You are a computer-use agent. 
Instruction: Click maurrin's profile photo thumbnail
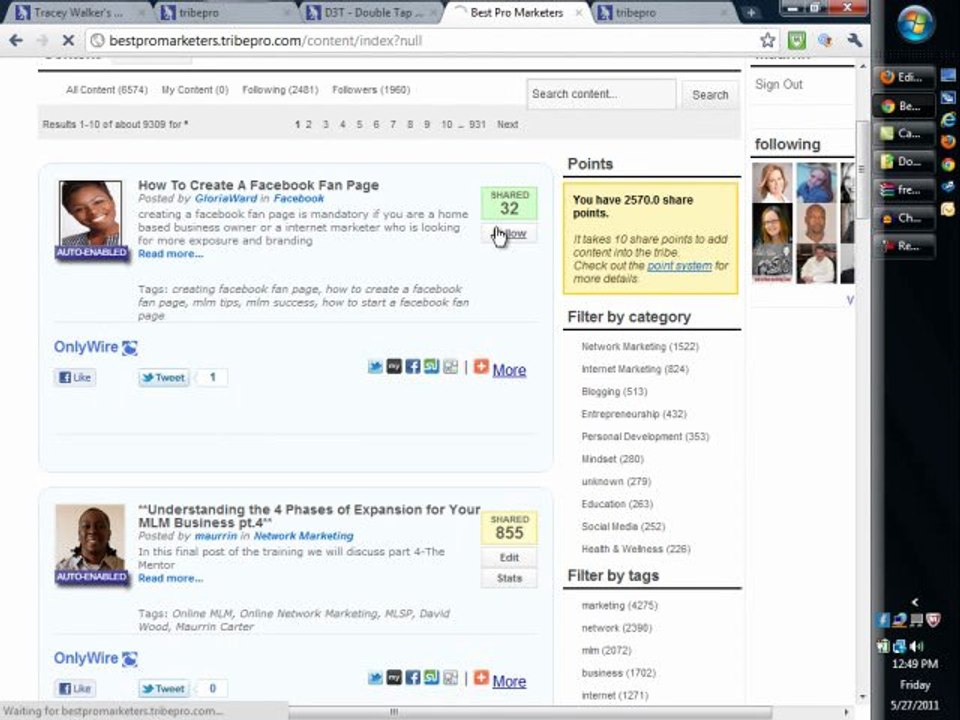91,538
